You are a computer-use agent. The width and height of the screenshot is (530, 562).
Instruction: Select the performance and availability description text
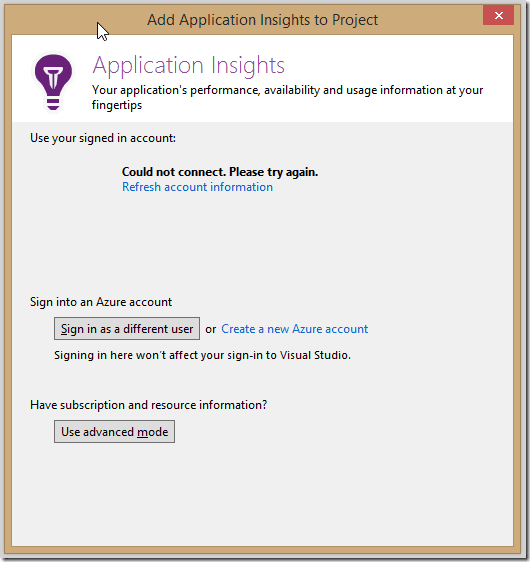pos(287,97)
